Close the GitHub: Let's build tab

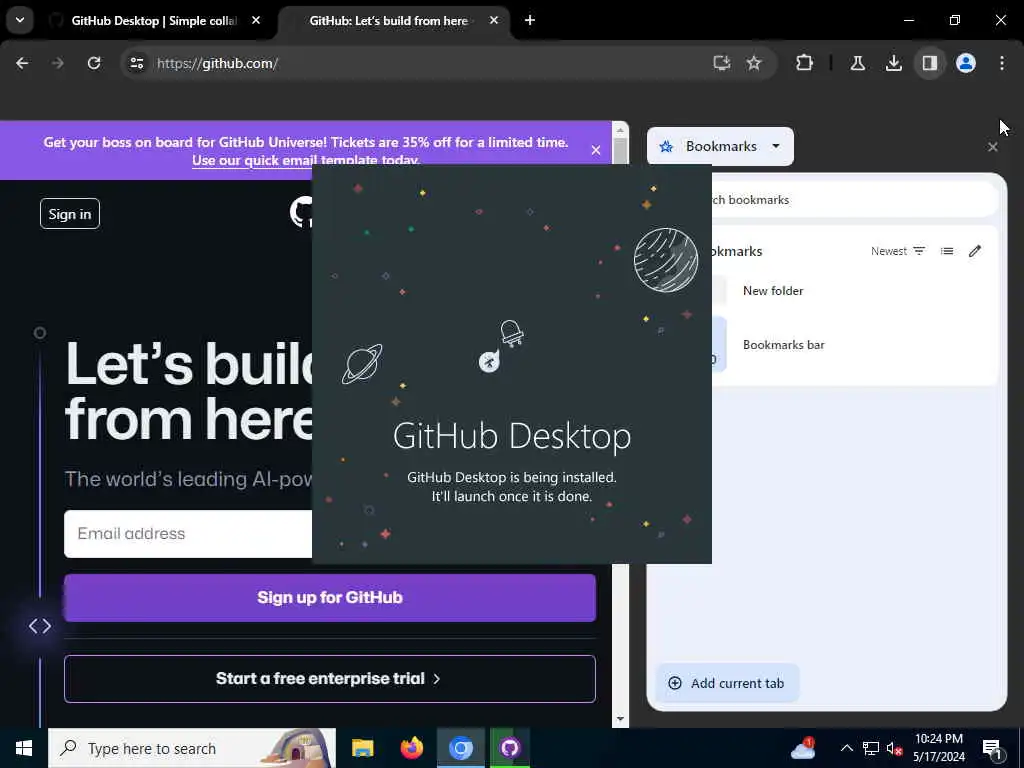[x=494, y=21]
